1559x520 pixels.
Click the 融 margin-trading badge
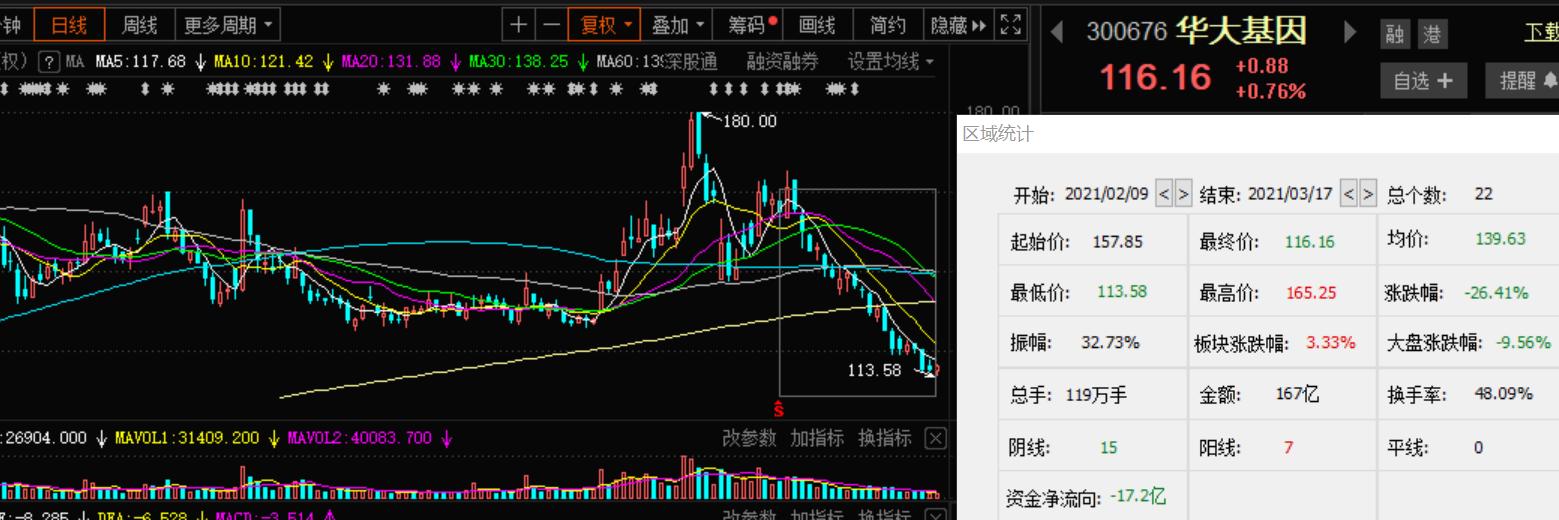pyautogui.click(x=1396, y=35)
